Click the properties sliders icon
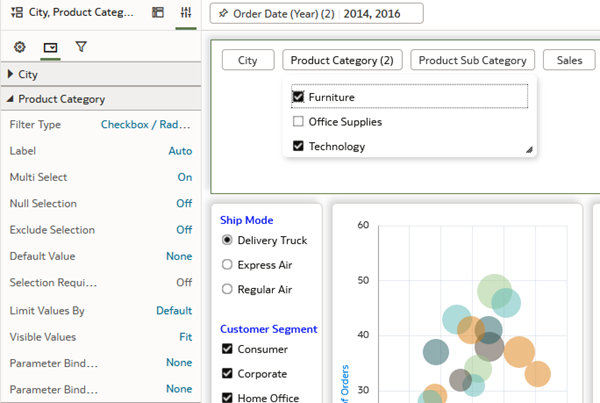600x403 pixels. 186,13
